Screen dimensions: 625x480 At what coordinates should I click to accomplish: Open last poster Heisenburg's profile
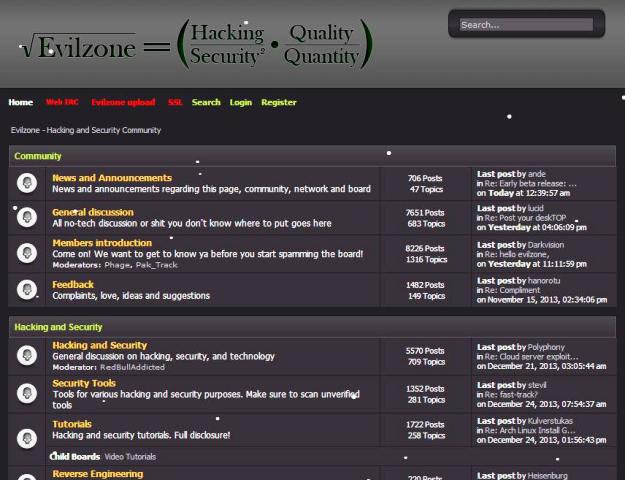click(x=548, y=476)
